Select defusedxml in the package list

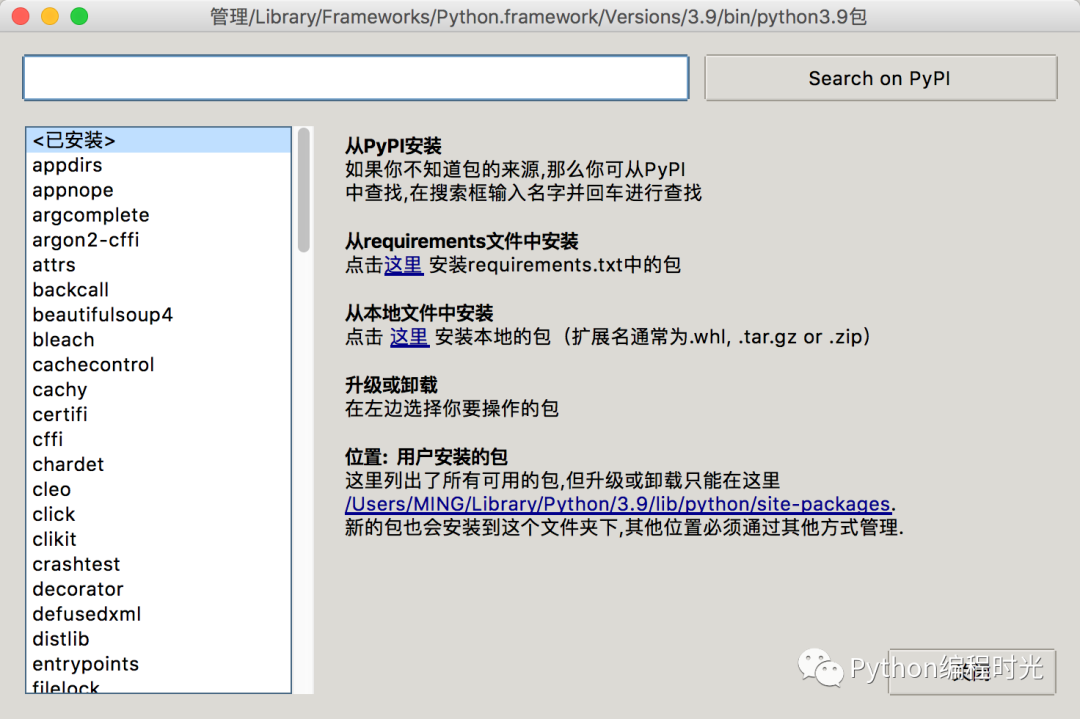(158, 614)
